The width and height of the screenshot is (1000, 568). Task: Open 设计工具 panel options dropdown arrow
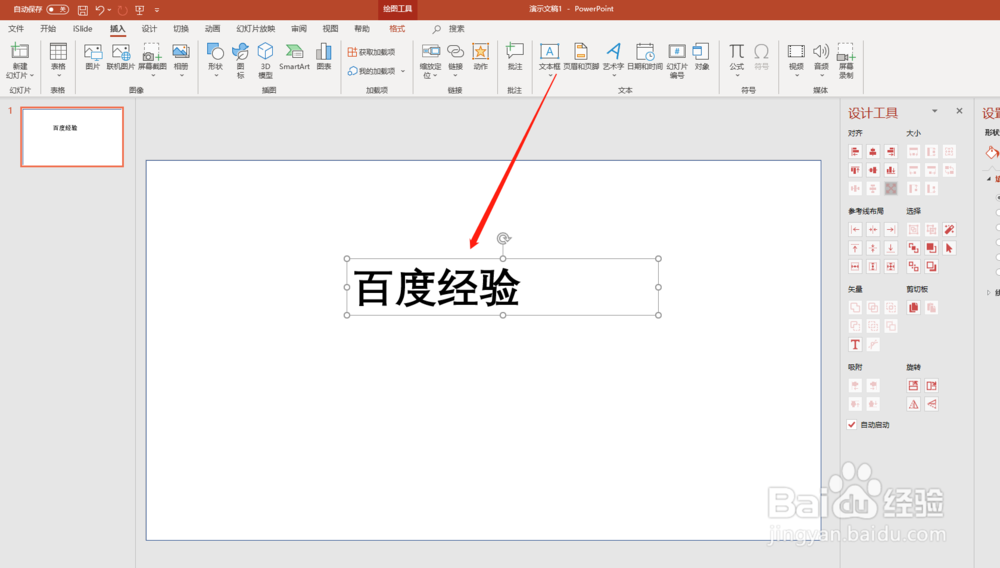point(934,111)
